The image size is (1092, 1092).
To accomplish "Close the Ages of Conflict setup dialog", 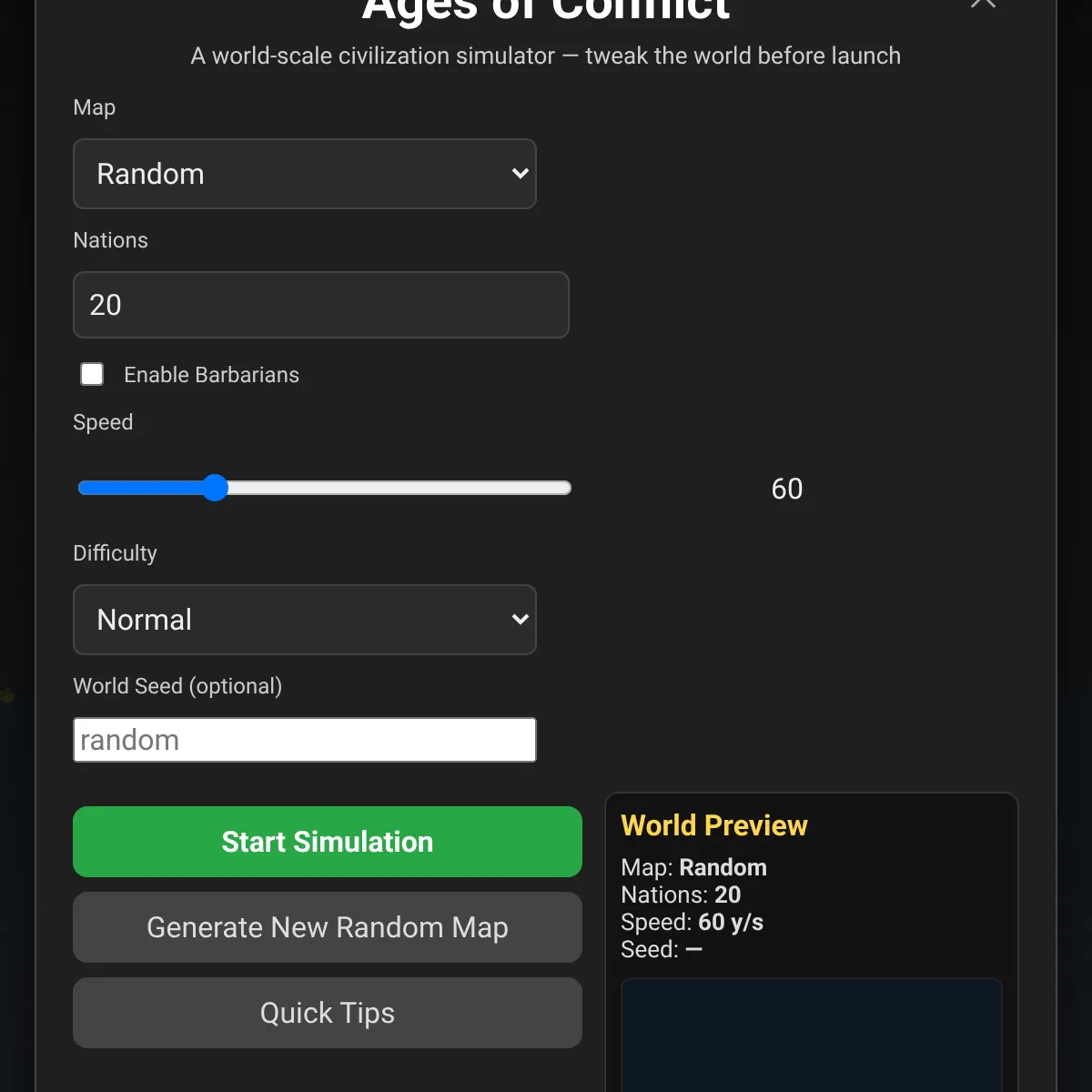I will [x=983, y=3].
